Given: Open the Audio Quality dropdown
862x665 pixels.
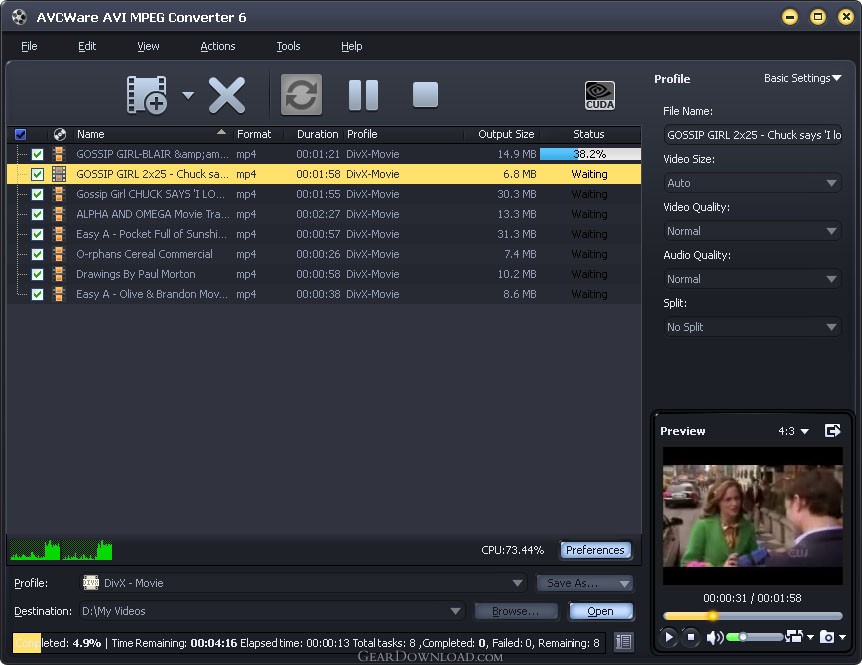Looking at the screenshot, I should tap(752, 279).
